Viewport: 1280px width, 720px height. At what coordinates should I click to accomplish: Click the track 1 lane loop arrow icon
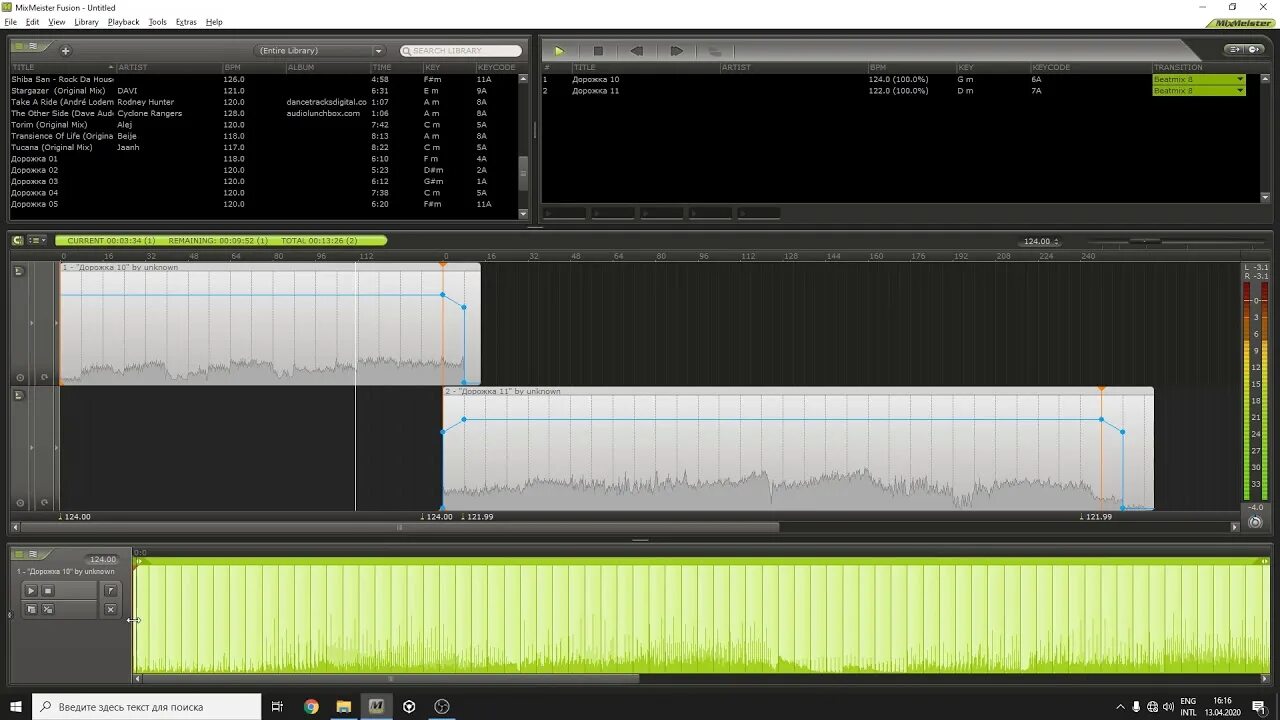click(44, 378)
